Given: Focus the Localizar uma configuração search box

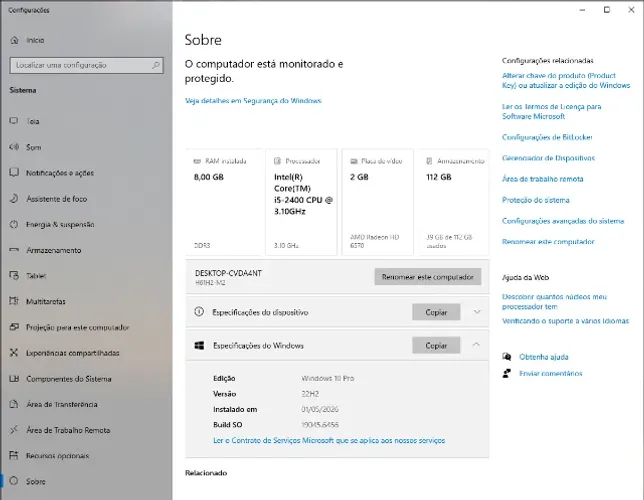Looking at the screenshot, I should 86,65.
